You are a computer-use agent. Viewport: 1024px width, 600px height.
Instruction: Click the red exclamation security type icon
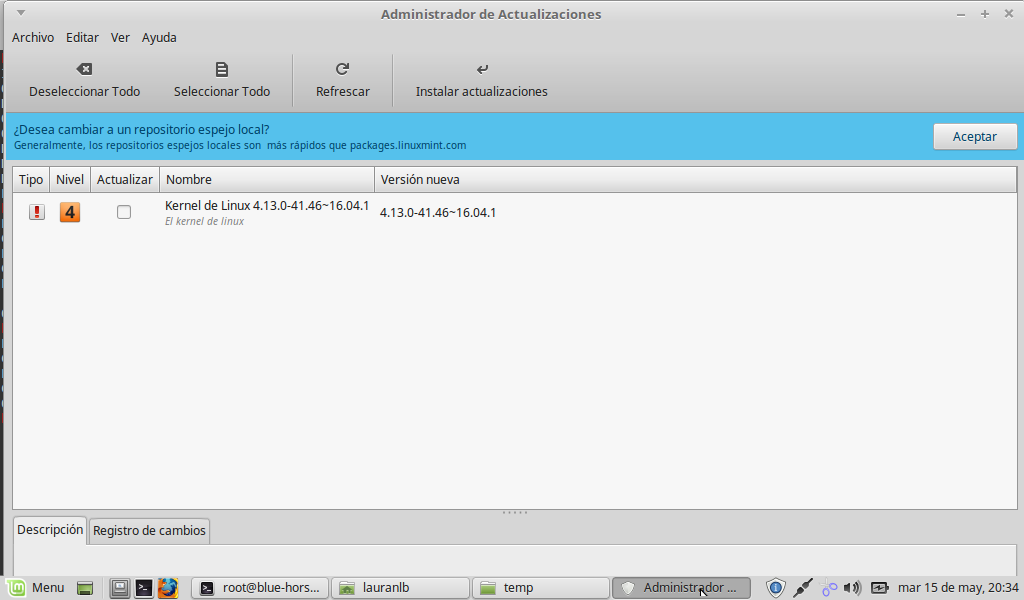coord(37,212)
